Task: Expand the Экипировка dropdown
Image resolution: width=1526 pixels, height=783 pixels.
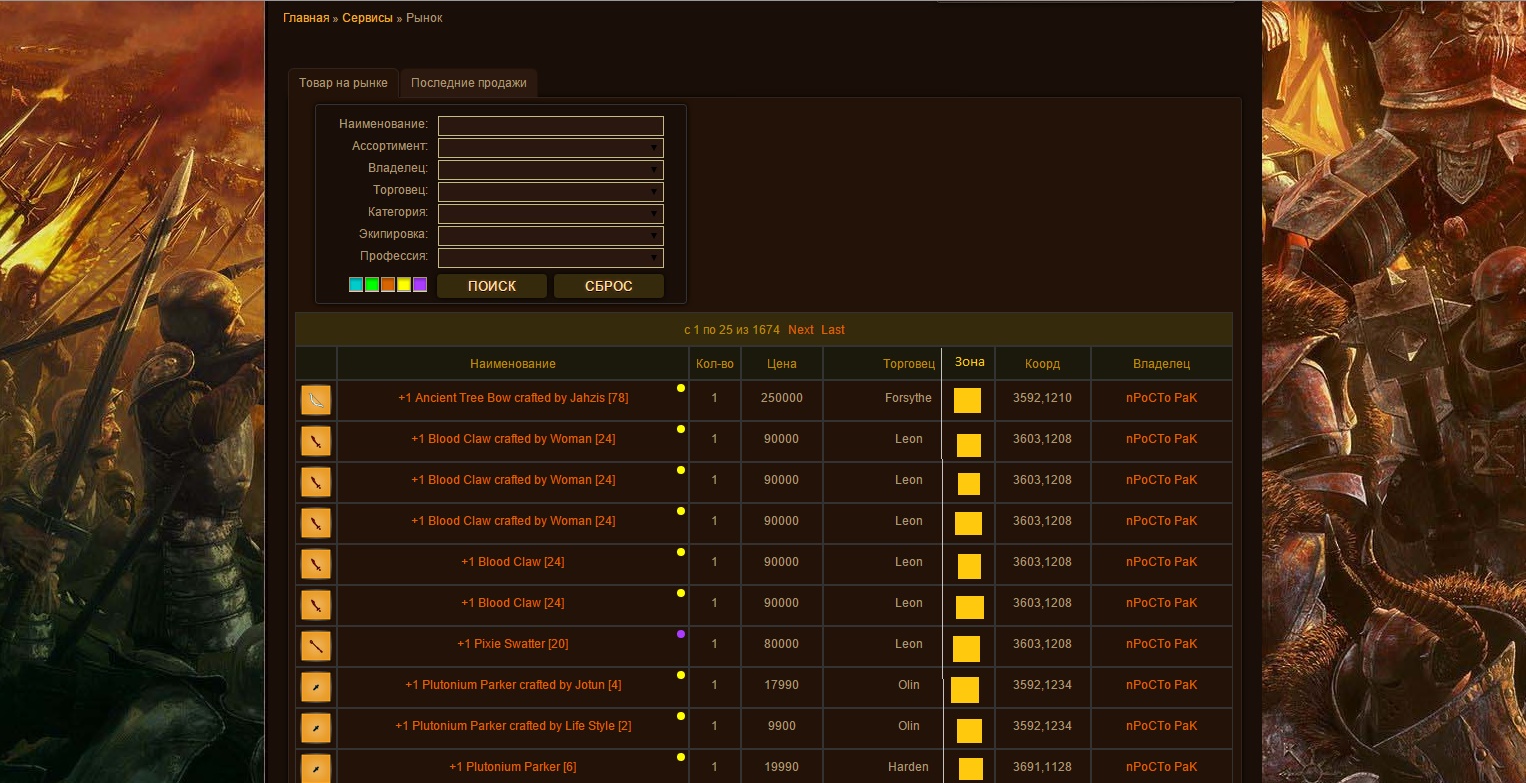Action: (551, 235)
